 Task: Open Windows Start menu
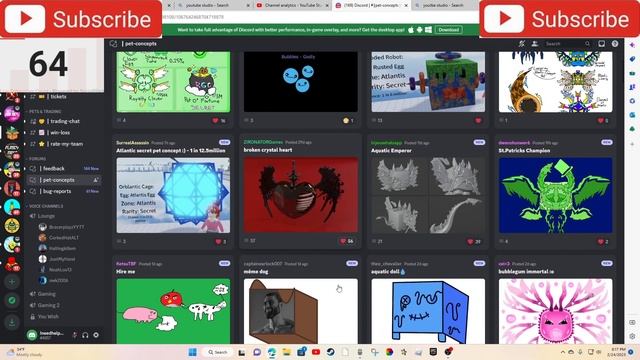(193, 352)
